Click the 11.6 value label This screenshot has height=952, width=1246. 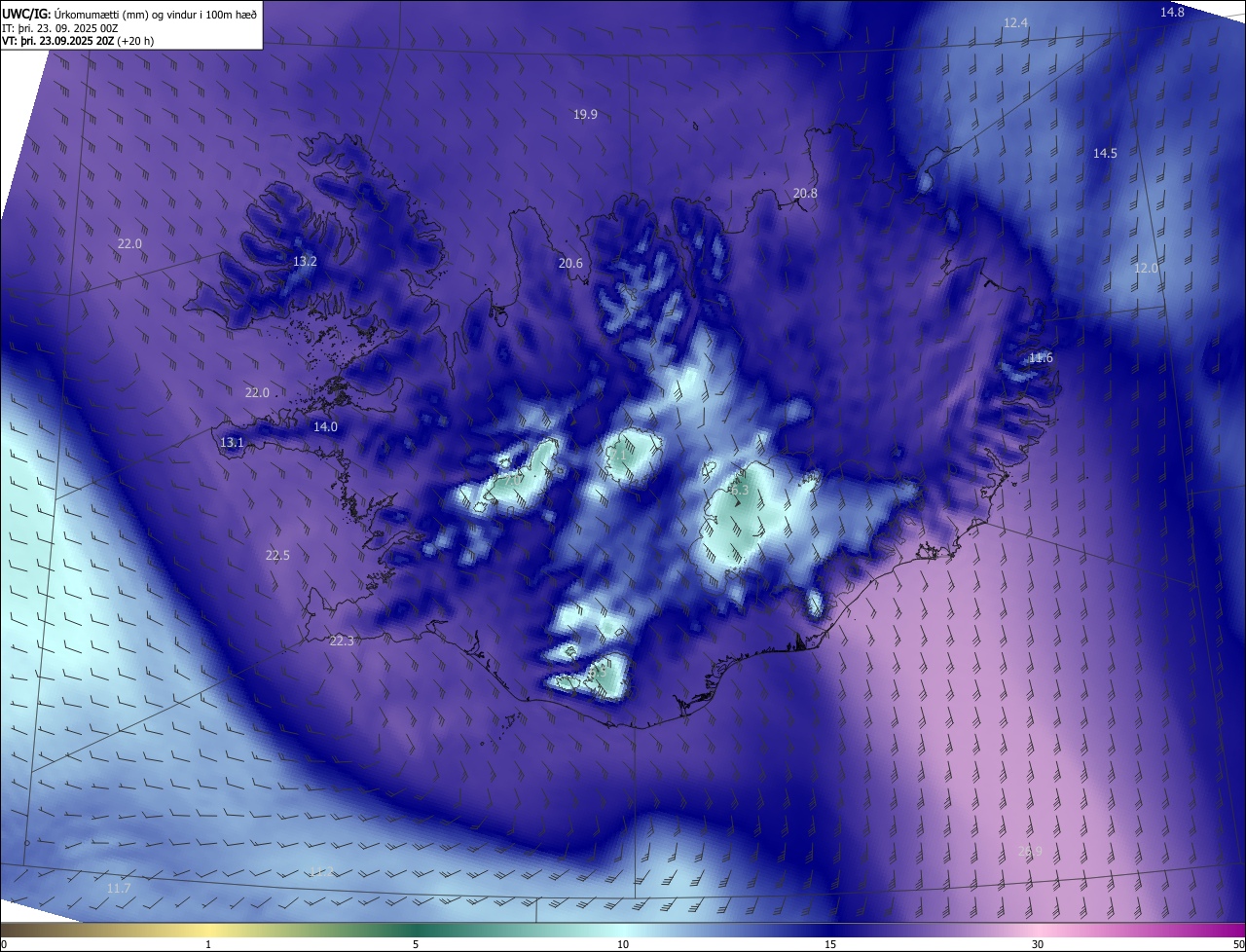click(1041, 358)
